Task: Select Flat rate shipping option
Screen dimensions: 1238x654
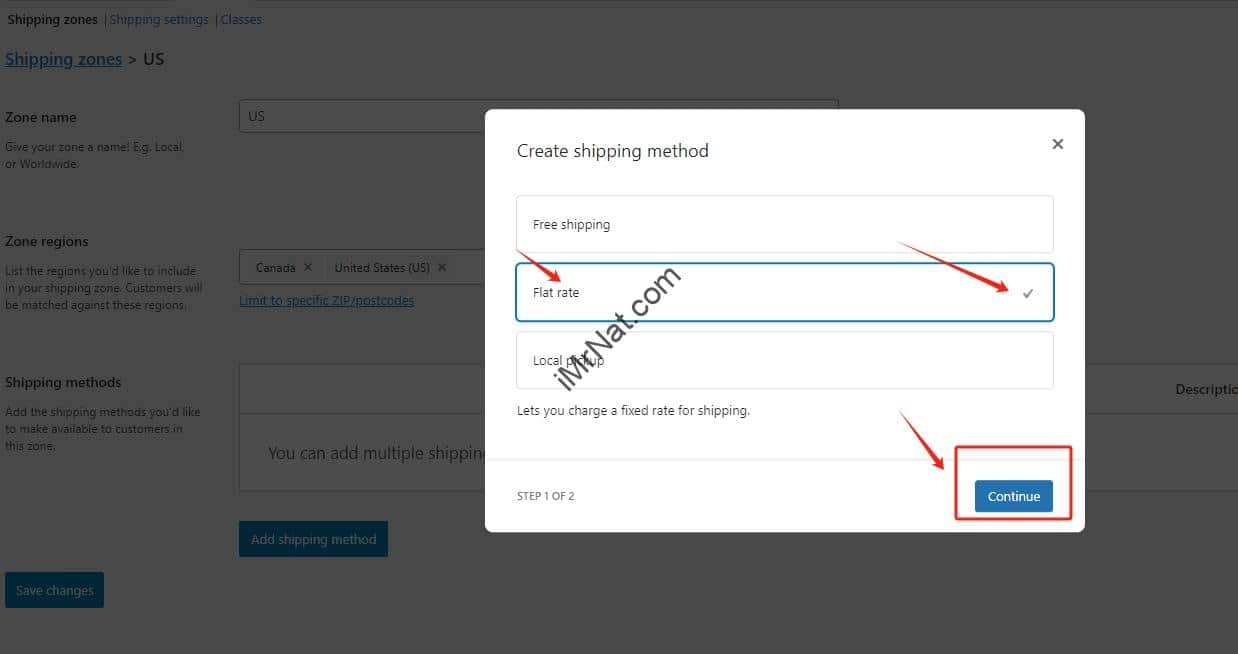Action: coord(784,292)
